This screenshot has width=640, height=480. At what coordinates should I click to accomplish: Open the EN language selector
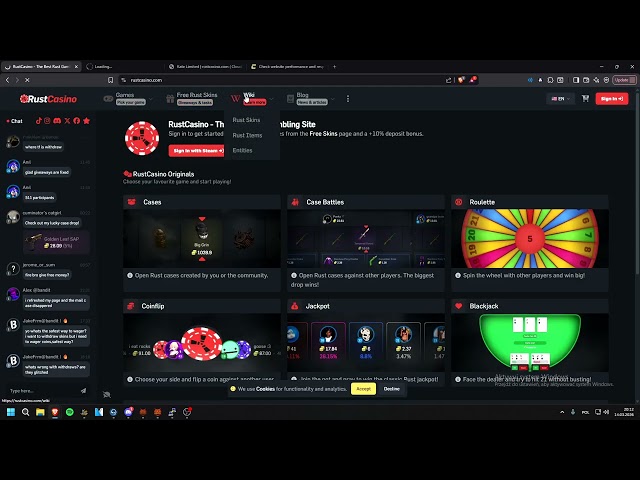coord(560,99)
